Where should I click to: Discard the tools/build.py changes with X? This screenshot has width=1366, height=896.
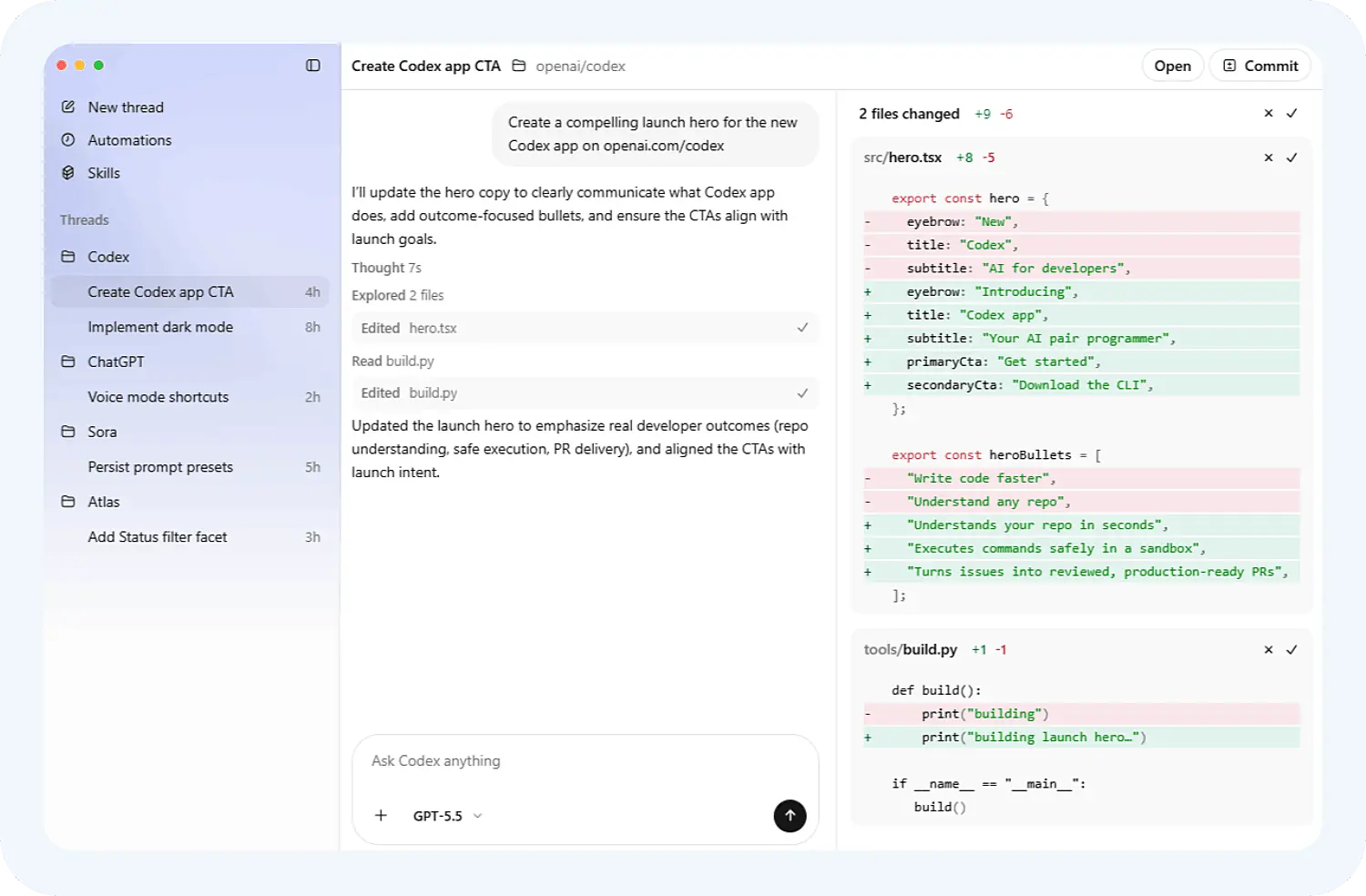click(1269, 649)
